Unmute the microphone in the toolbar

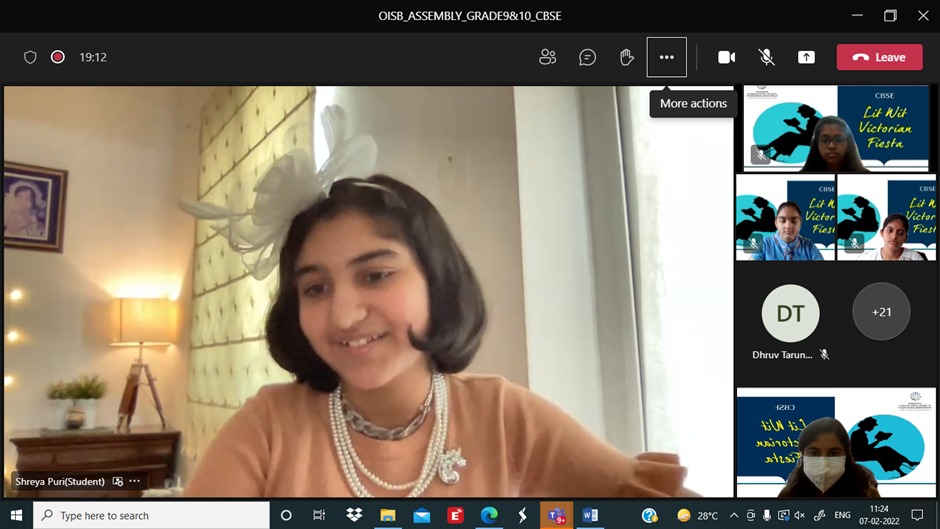(766, 57)
